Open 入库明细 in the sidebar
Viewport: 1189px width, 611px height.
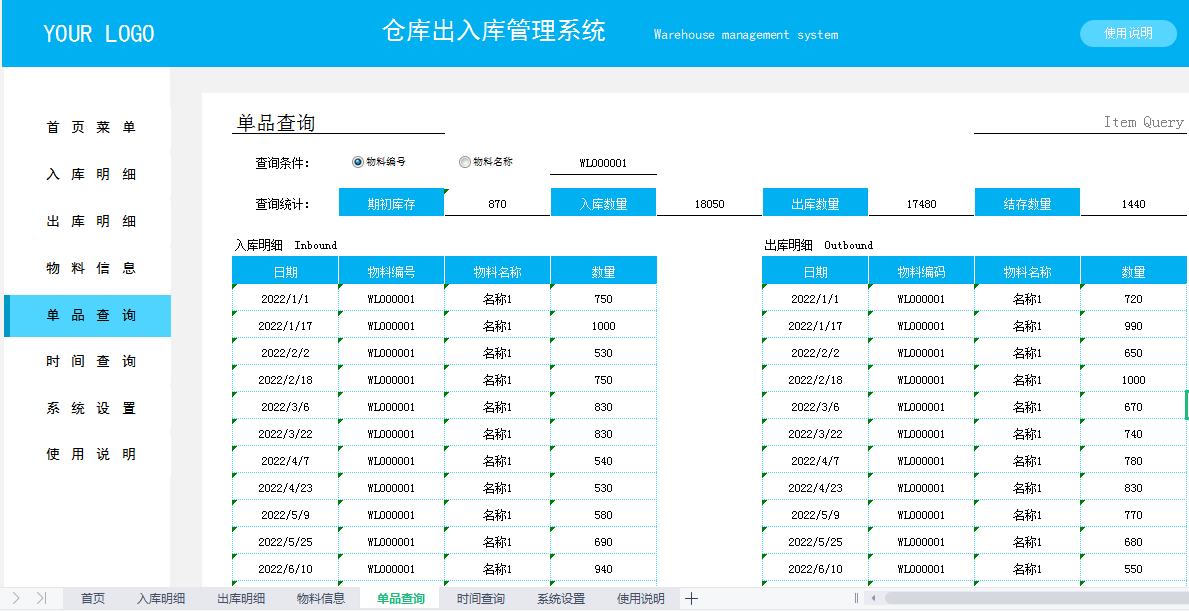tap(91, 174)
